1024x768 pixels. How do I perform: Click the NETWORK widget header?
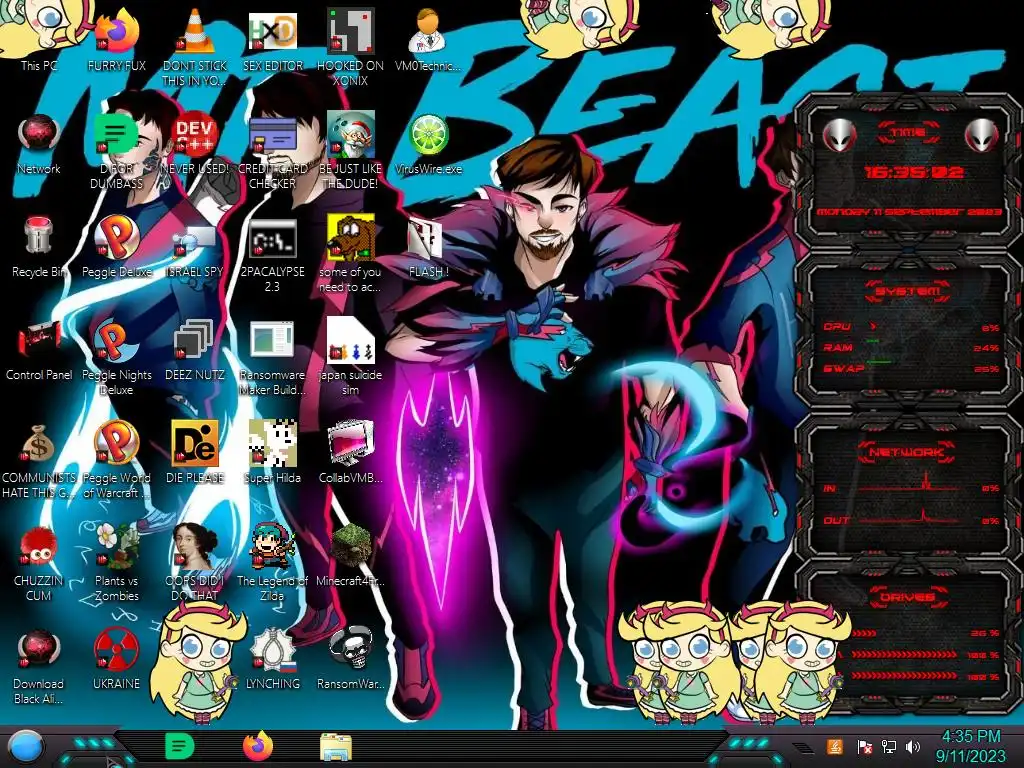907,451
